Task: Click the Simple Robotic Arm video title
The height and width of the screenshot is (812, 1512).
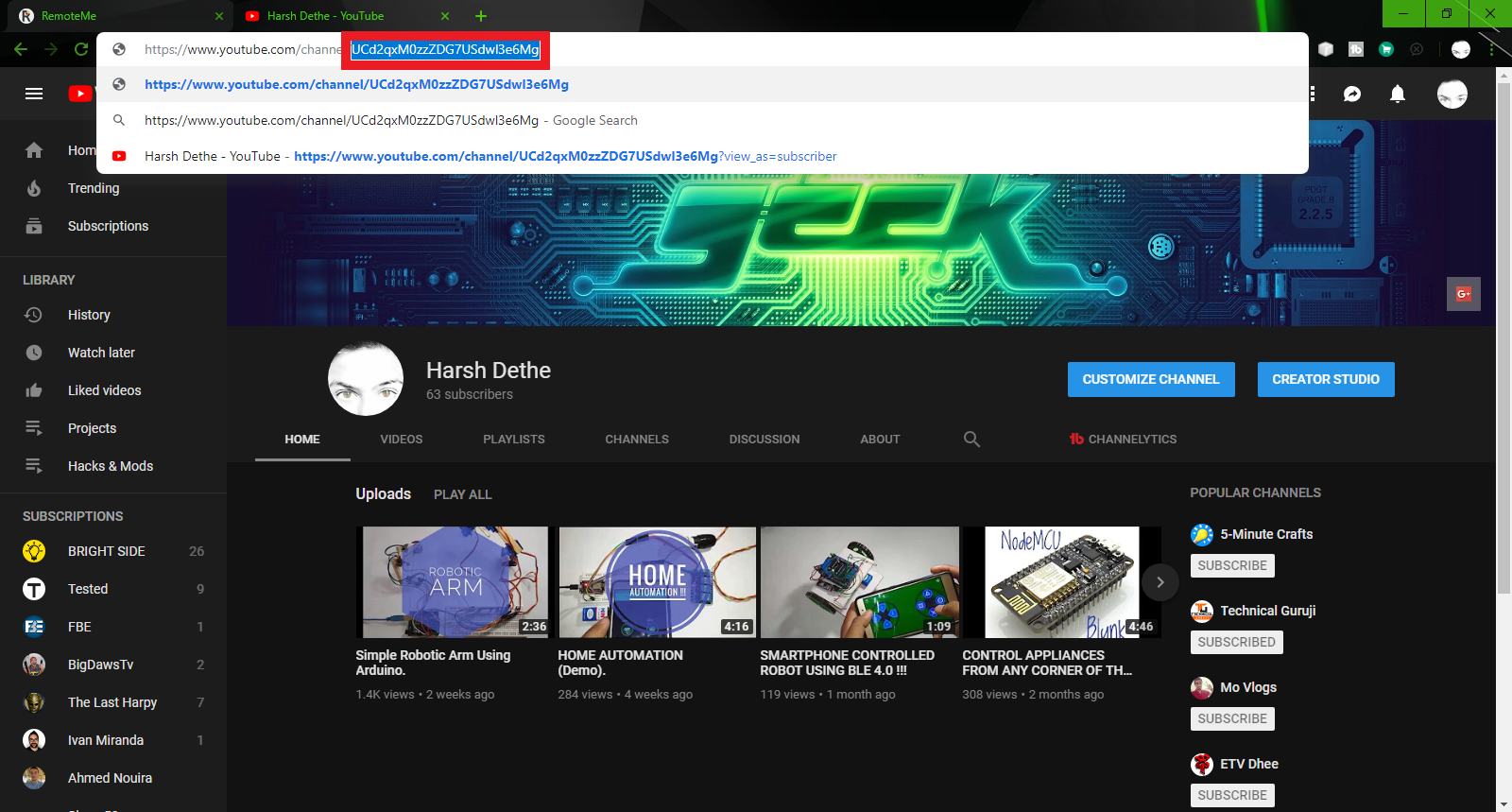Action: tap(433, 663)
